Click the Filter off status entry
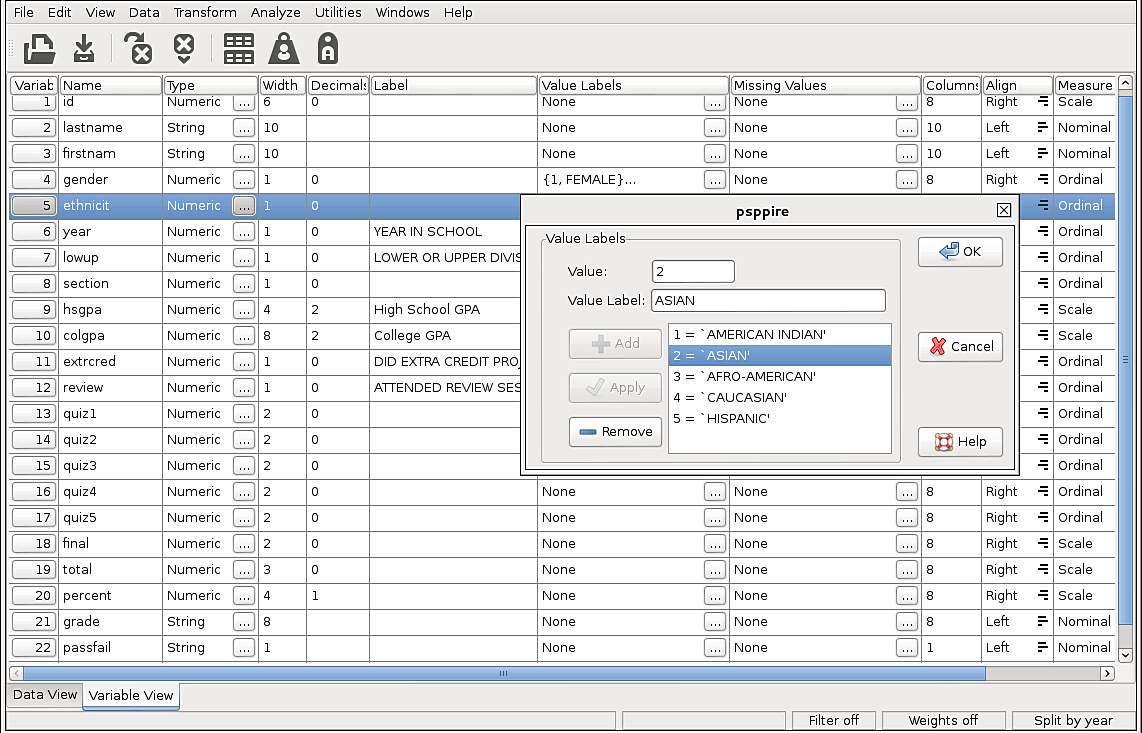 pyautogui.click(x=834, y=721)
